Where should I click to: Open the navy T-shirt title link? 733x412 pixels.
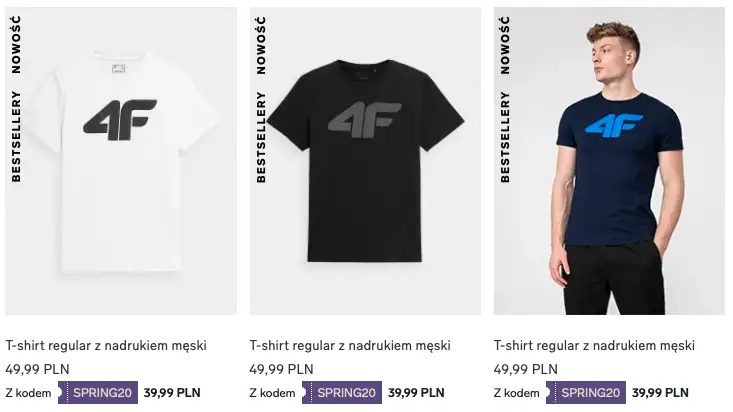pos(594,346)
